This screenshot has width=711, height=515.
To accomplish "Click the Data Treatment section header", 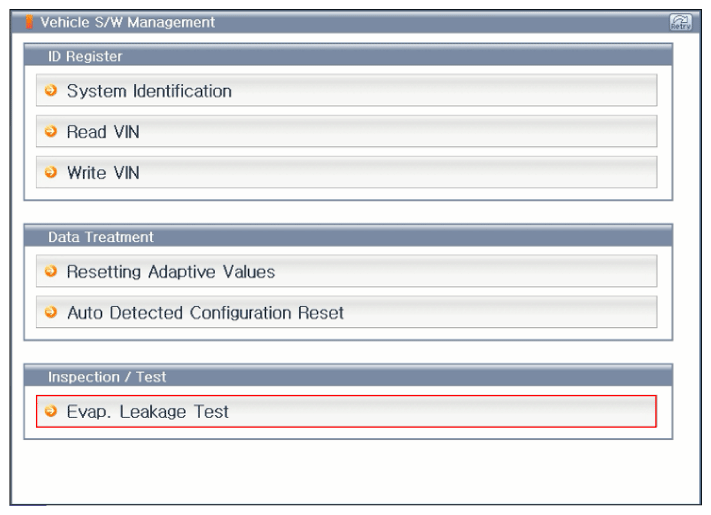I will click(x=98, y=237).
